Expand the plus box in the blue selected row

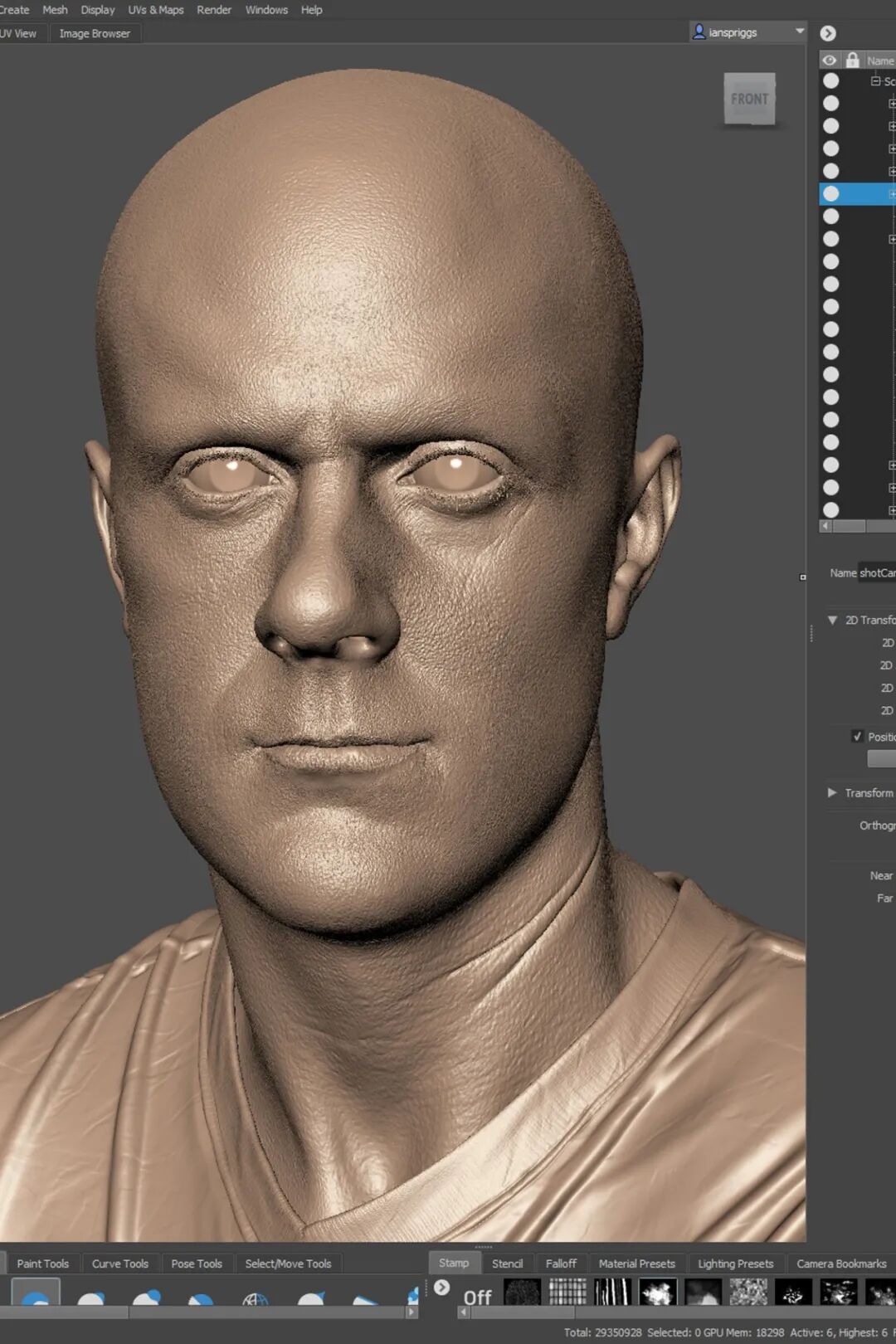pyautogui.click(x=893, y=194)
